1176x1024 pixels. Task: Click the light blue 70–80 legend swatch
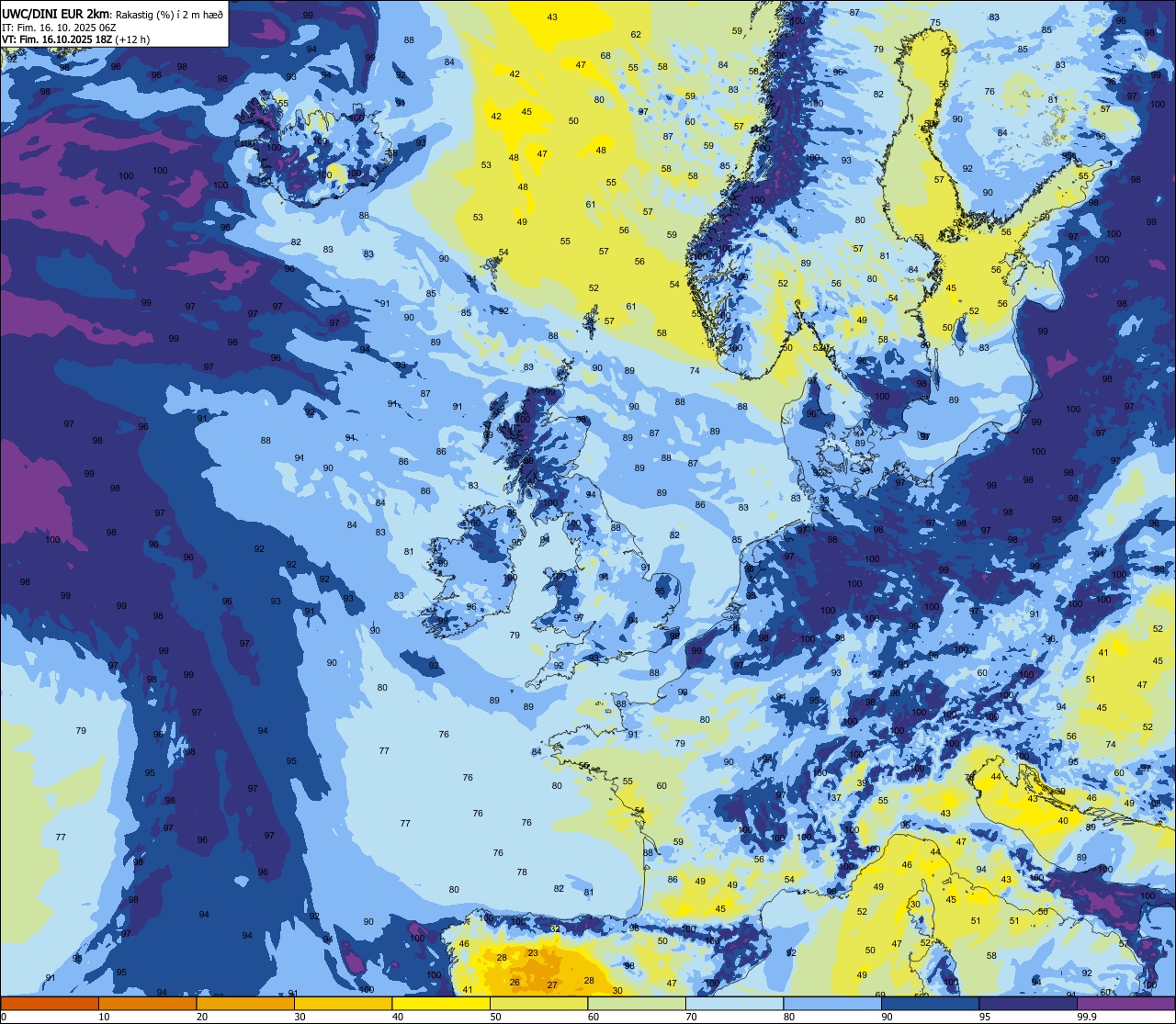(734, 1003)
